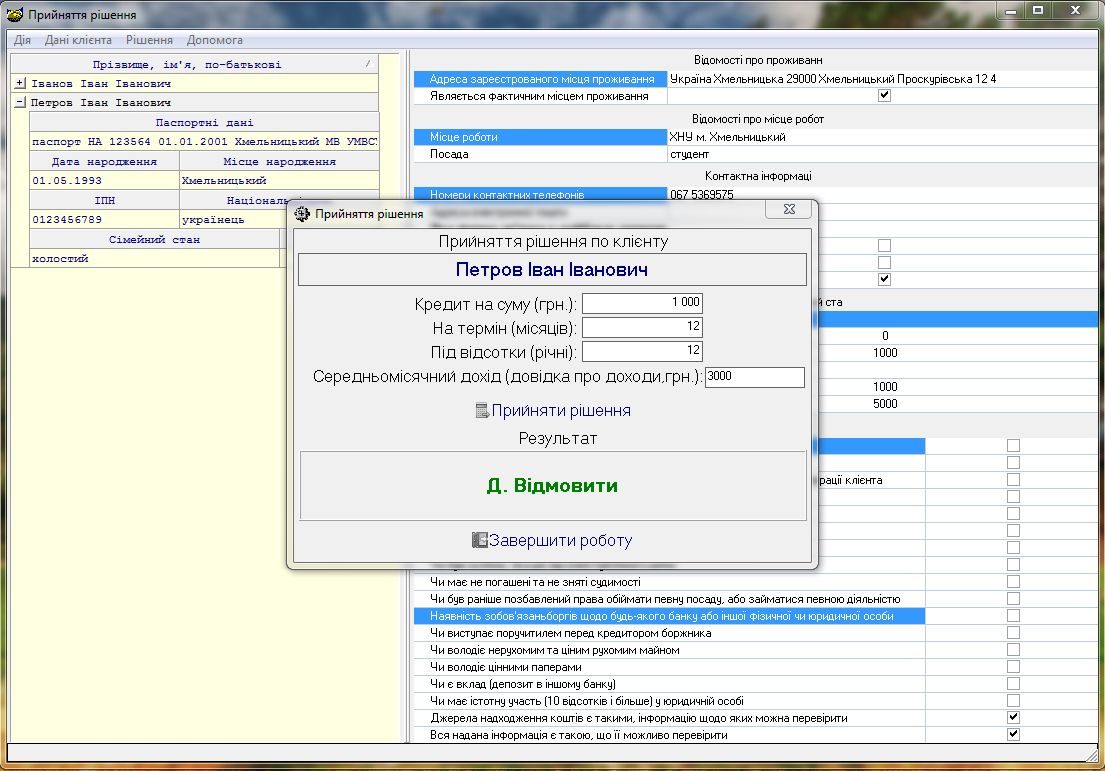The image size is (1105, 771).
Task: Open the Дія menu
Action: (21, 40)
